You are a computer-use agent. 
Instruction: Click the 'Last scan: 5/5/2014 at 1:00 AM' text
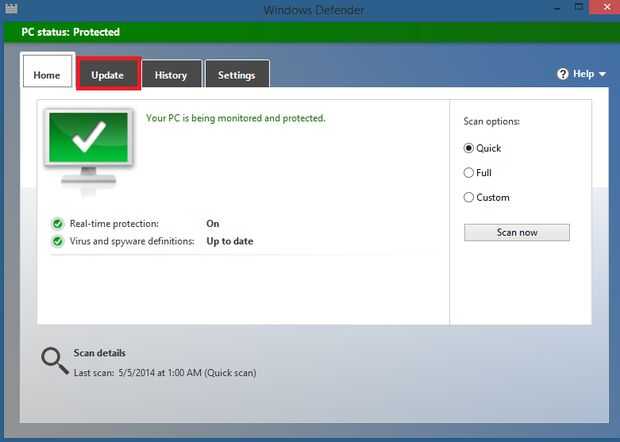coord(138,373)
